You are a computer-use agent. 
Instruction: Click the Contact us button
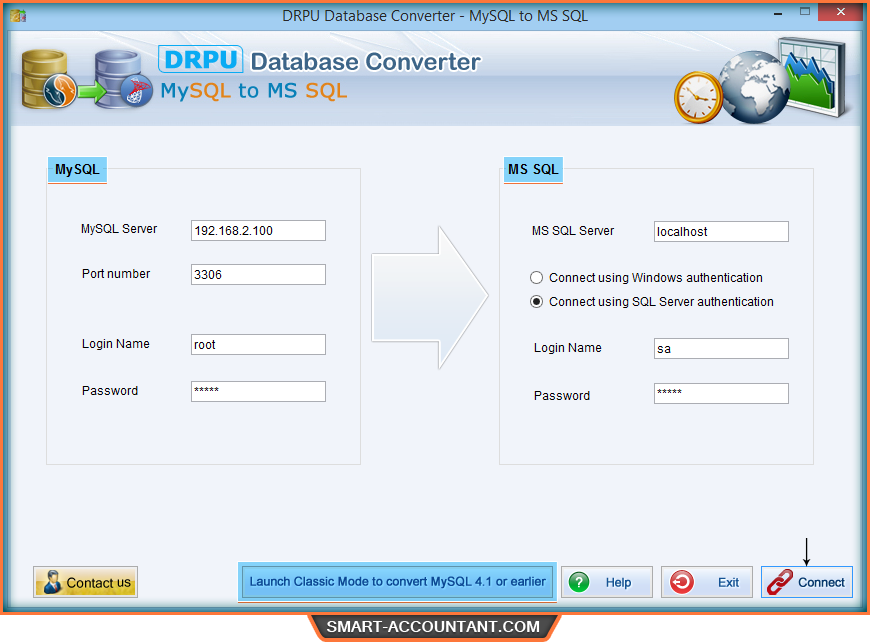(x=85, y=582)
